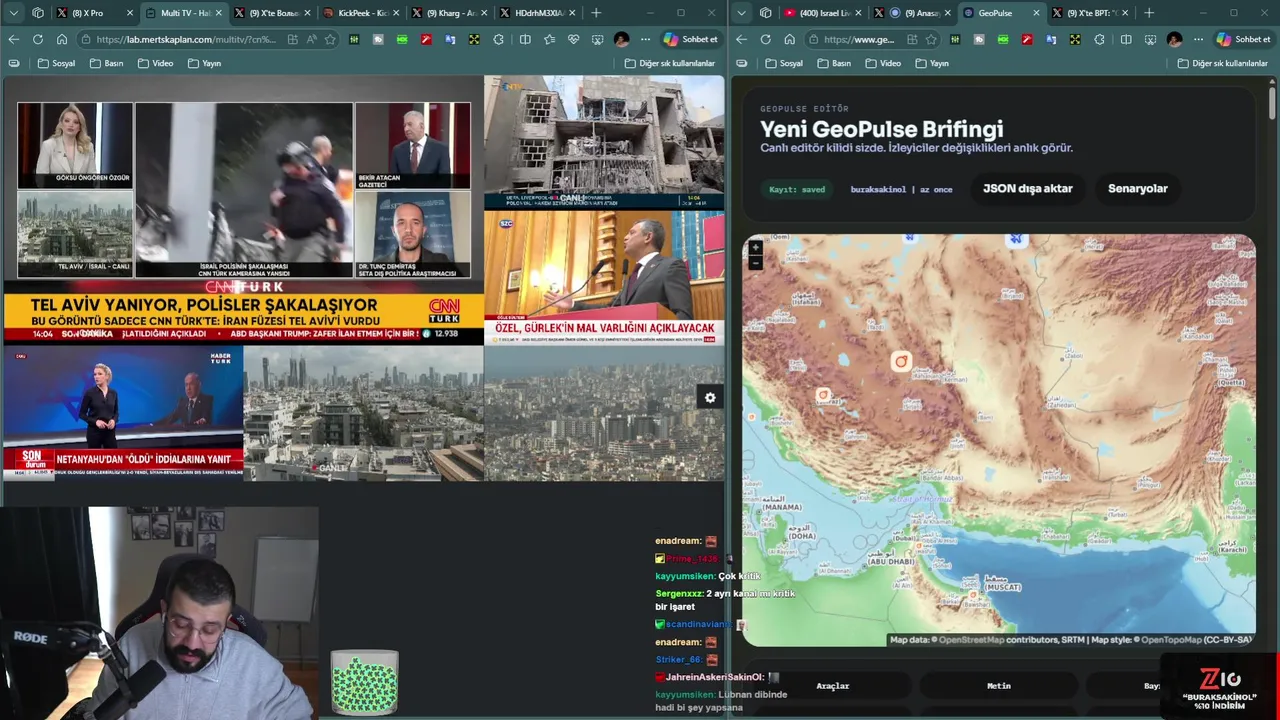Screen dimensions: 1280x720
Task: Open extensions puzzle menu in left window
Action: (x=499, y=39)
